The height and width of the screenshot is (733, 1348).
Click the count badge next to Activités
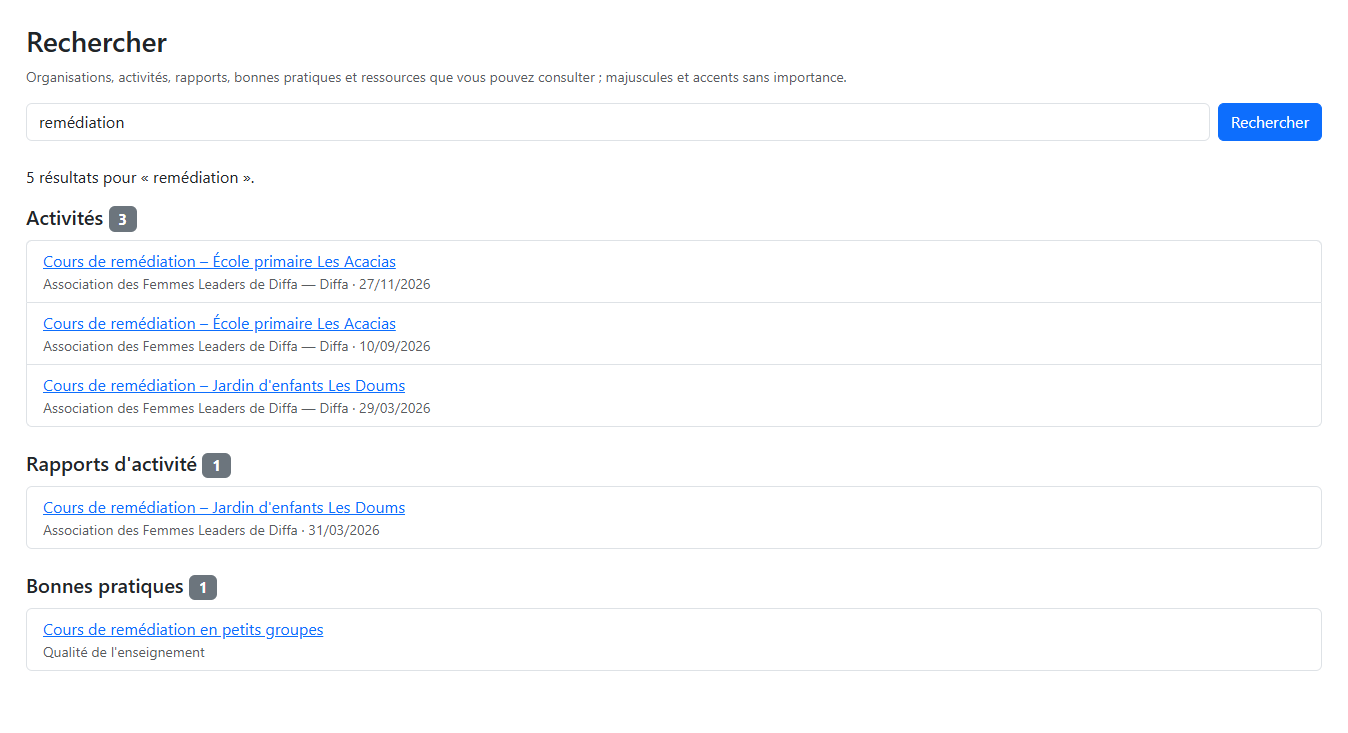pyautogui.click(x=123, y=219)
